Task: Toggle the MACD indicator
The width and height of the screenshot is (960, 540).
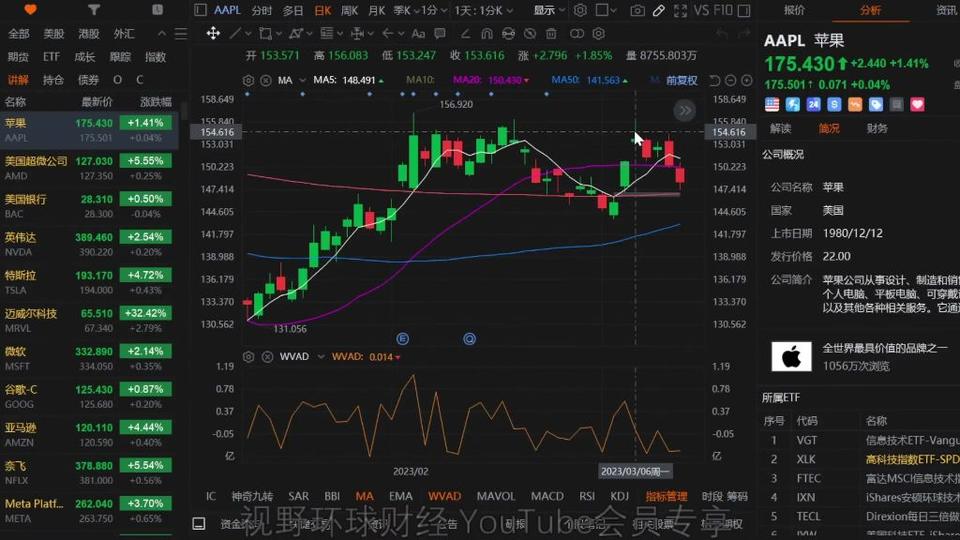Action: (547, 496)
